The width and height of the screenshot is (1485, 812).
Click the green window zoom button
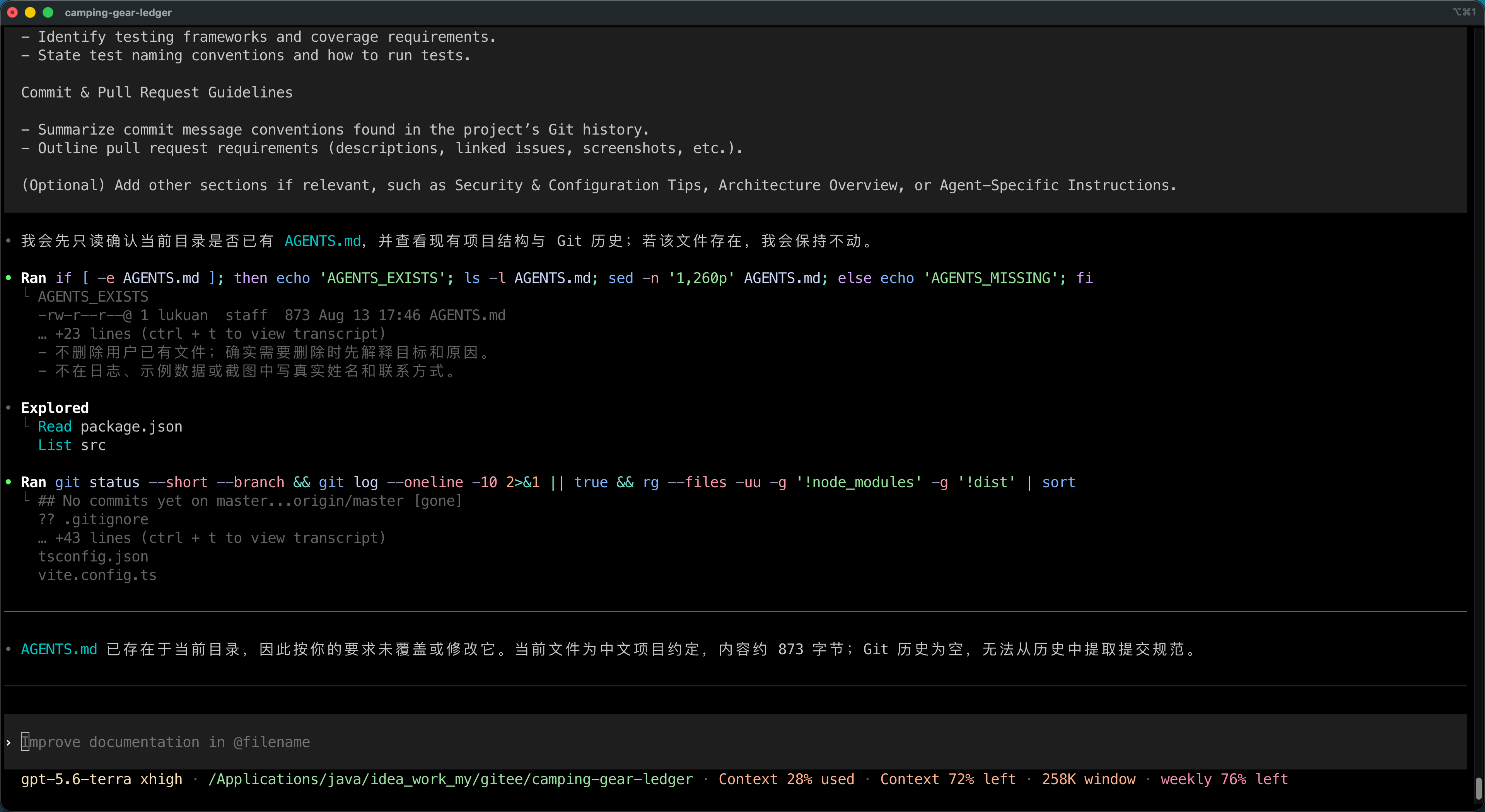pyautogui.click(x=48, y=12)
